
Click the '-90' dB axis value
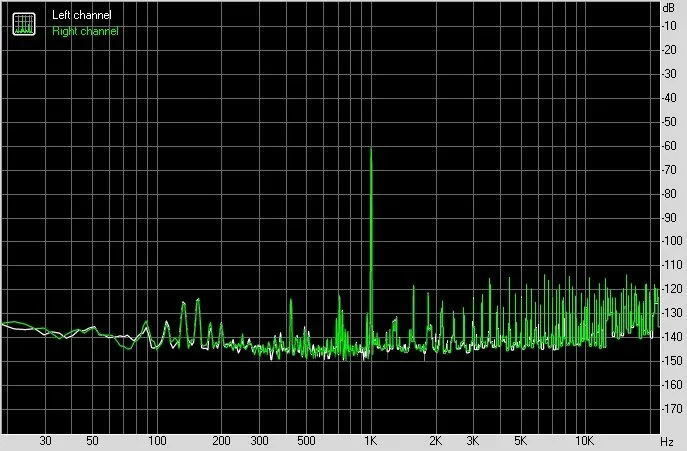coord(669,217)
